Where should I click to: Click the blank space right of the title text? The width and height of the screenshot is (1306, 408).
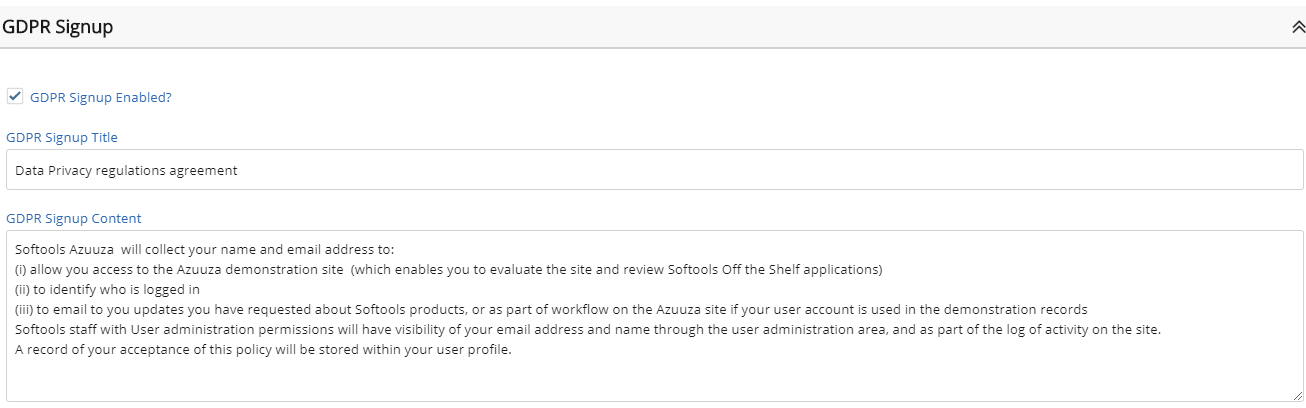coord(770,170)
